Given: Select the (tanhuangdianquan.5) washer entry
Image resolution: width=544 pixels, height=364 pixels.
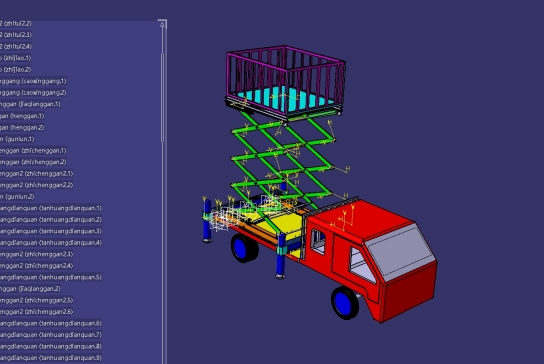Looking at the screenshot, I should [51, 277].
